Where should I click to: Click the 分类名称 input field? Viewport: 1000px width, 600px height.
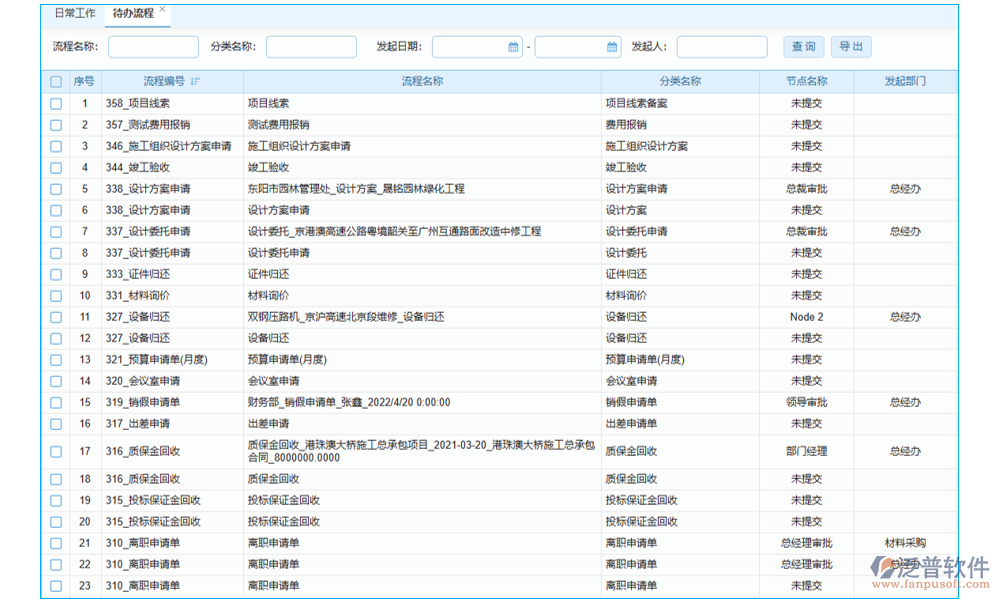click(x=311, y=46)
